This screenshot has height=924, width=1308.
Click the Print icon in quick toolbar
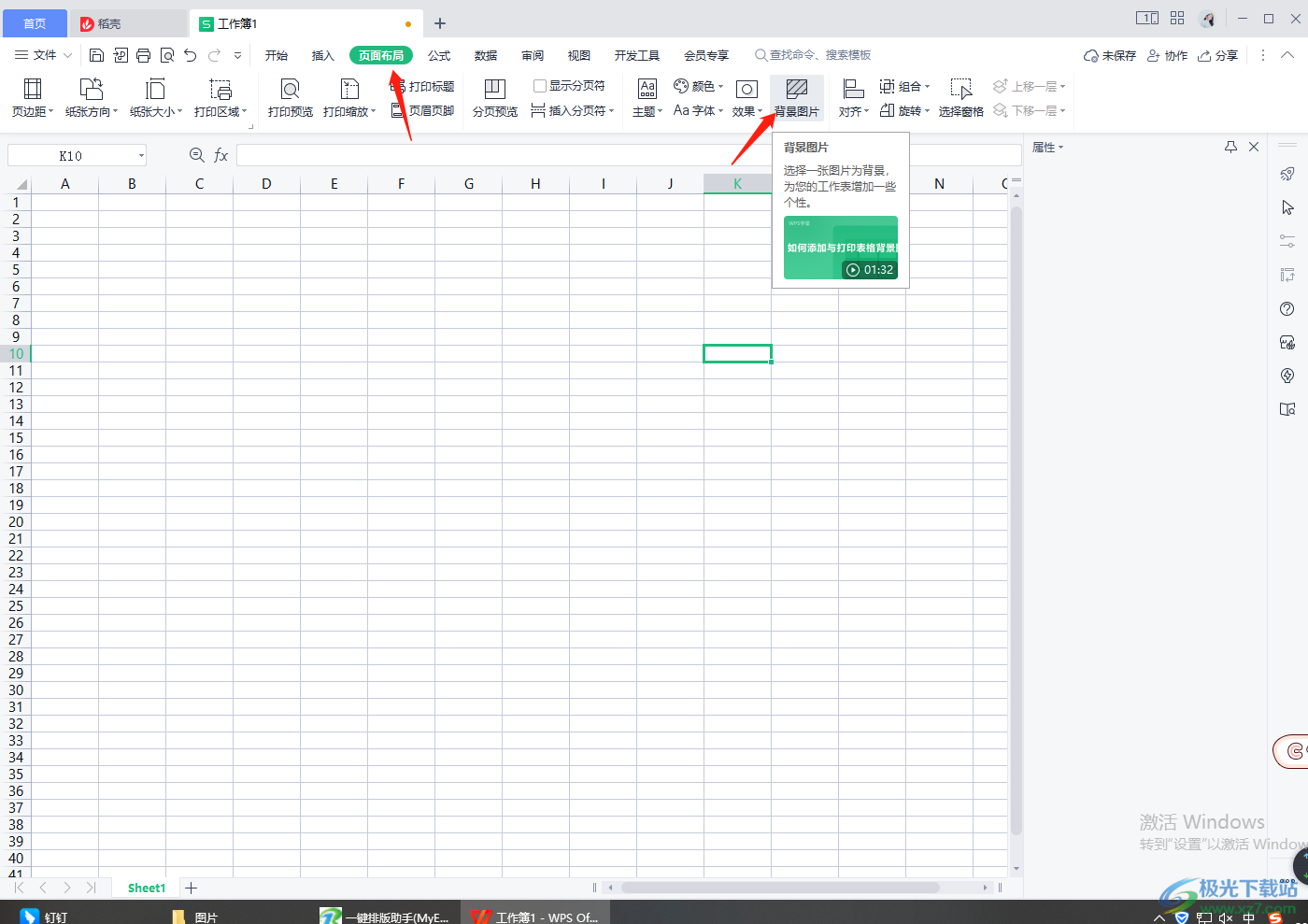tap(143, 55)
